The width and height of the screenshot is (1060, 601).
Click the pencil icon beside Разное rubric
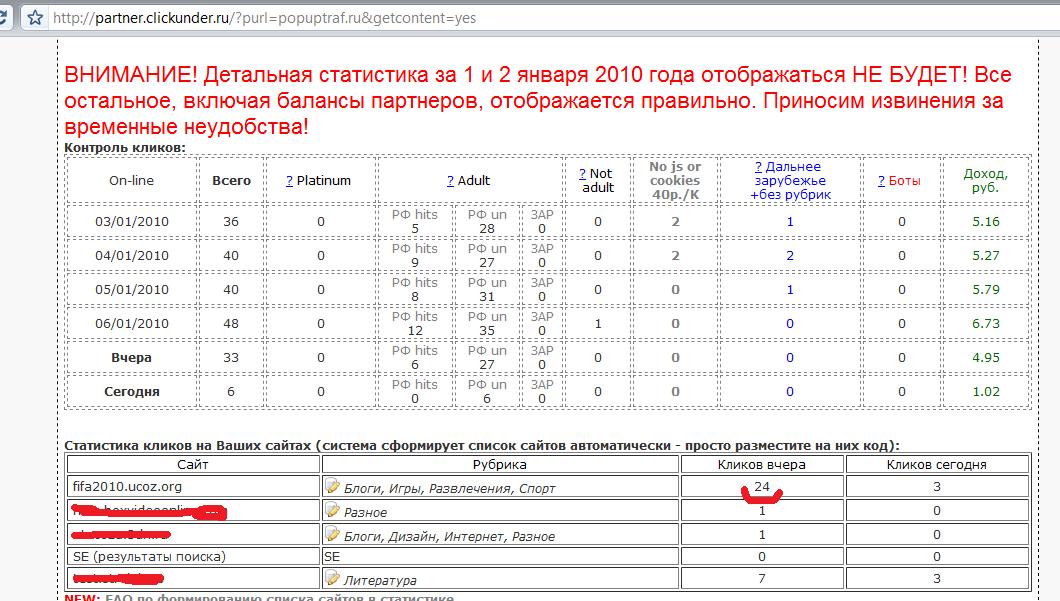333,510
